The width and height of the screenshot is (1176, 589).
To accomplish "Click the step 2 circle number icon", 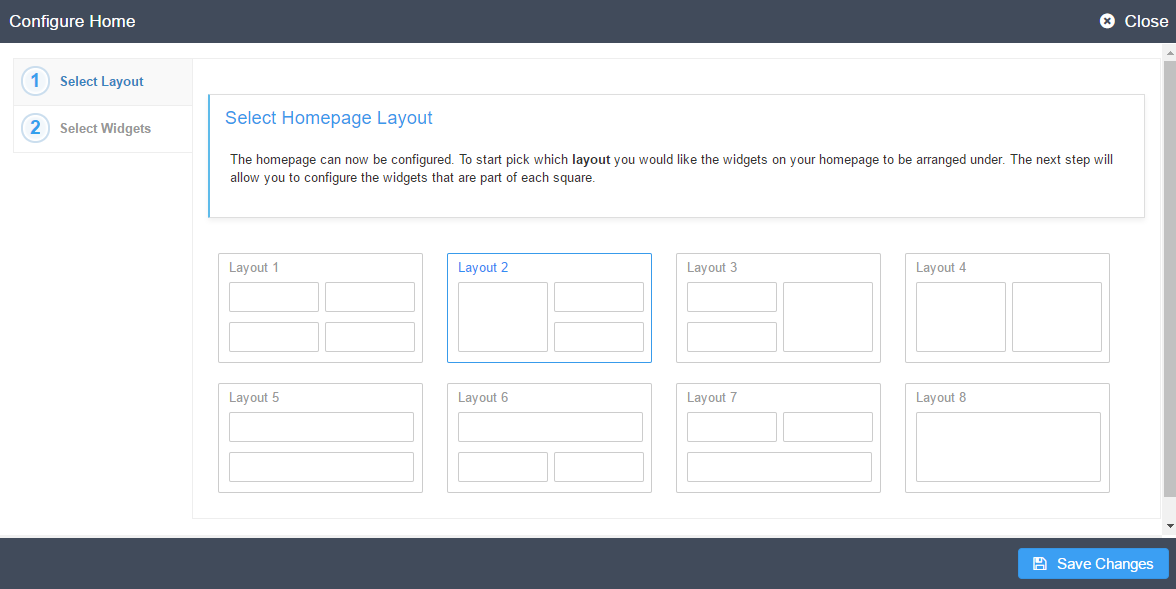I will [x=35, y=128].
